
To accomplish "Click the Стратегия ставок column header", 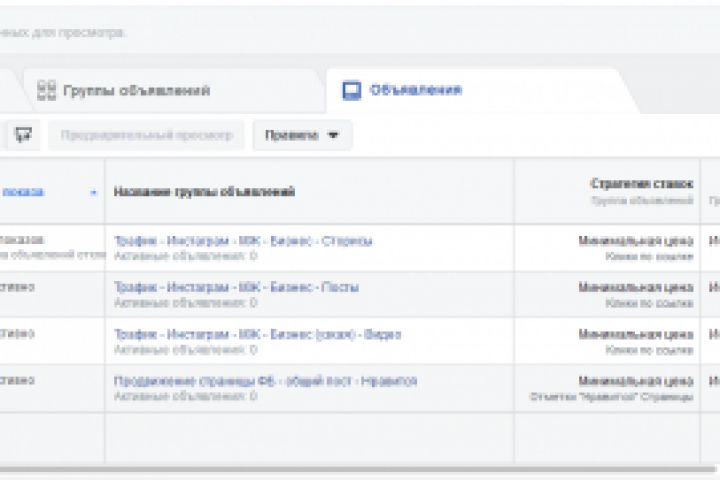I will click(641, 185).
